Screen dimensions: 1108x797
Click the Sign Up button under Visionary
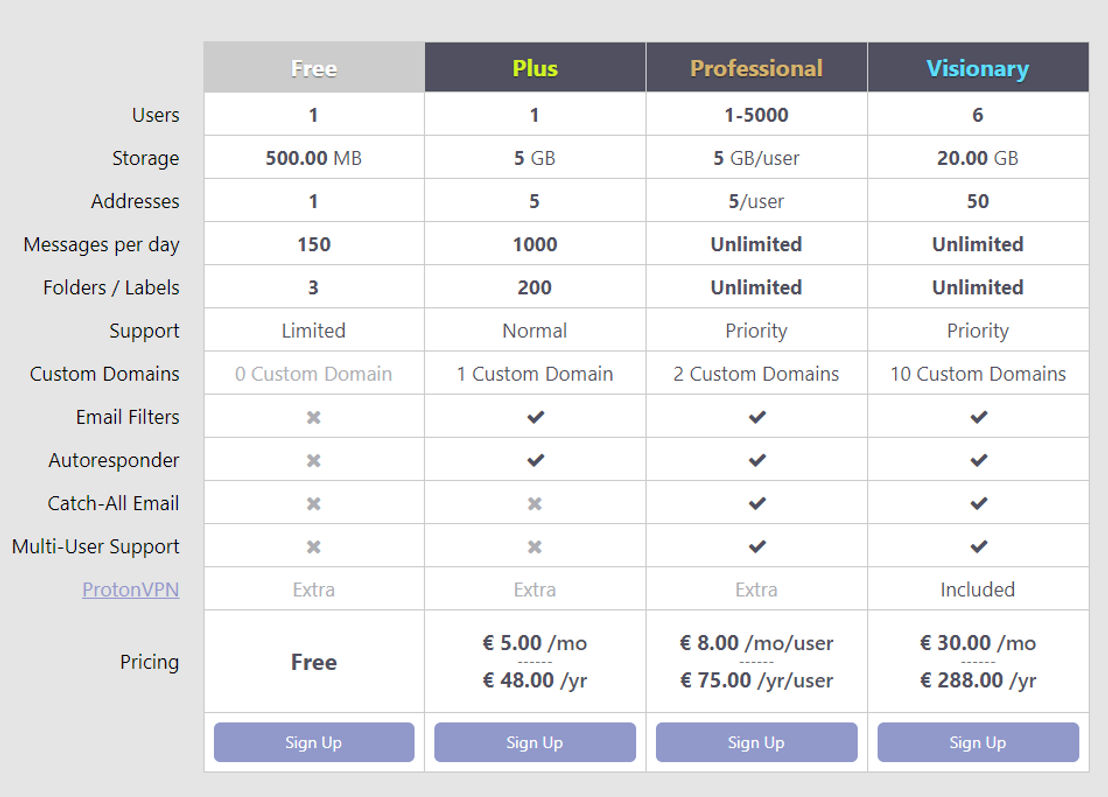click(x=978, y=742)
